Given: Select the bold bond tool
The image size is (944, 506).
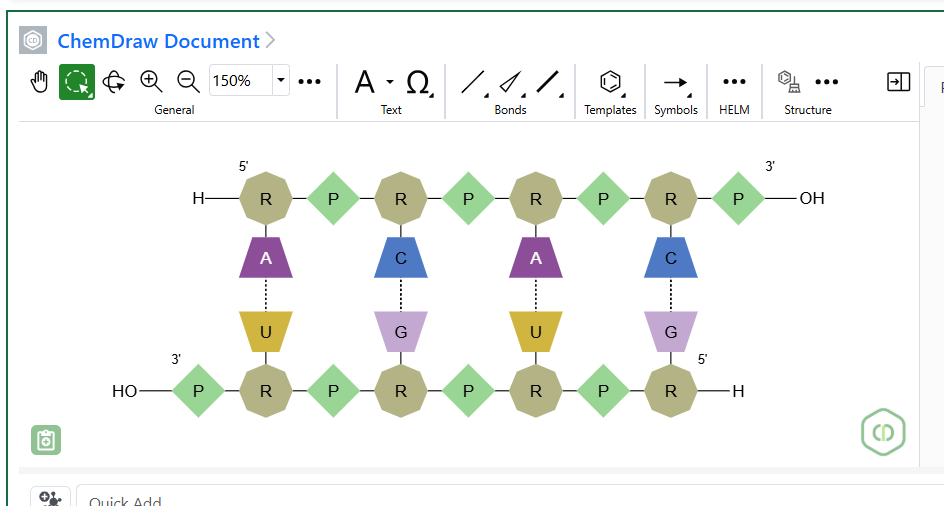Looking at the screenshot, I should (547, 82).
